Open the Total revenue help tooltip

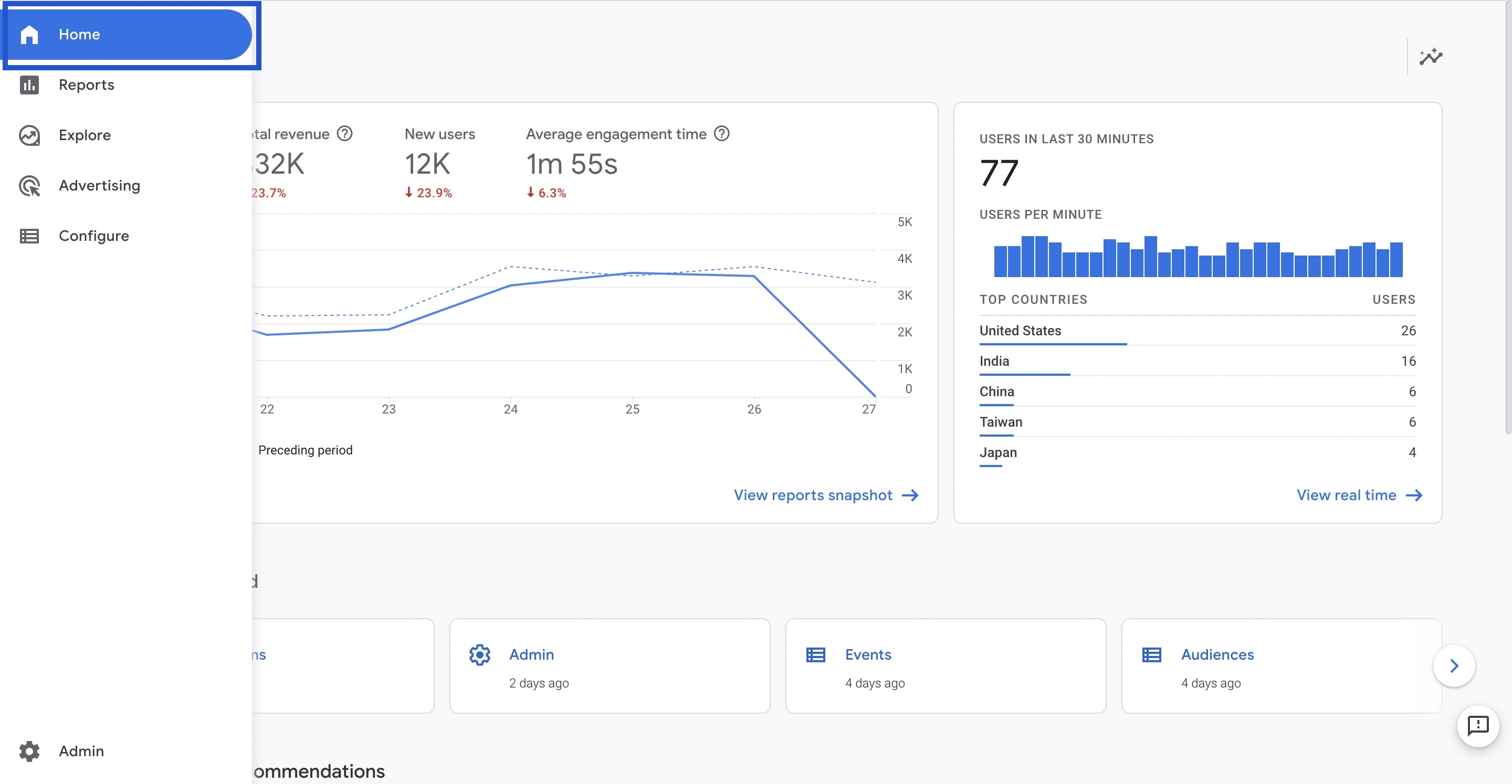[x=345, y=134]
